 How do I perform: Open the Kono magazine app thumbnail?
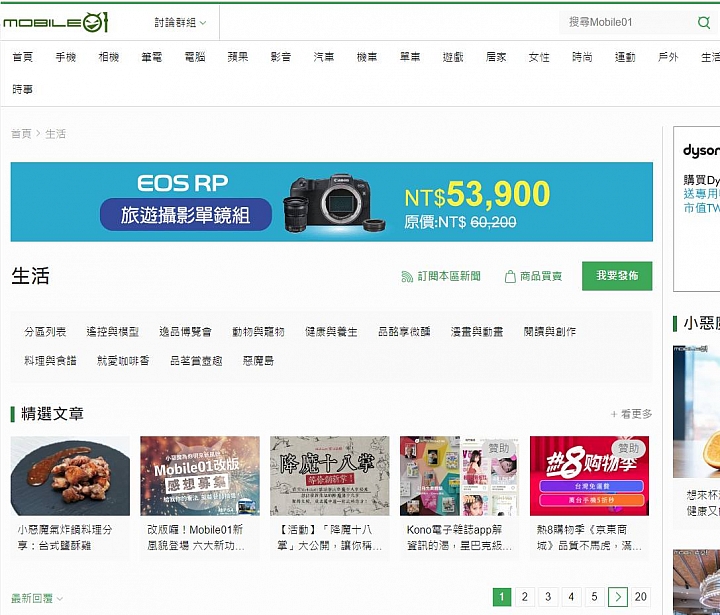point(459,476)
